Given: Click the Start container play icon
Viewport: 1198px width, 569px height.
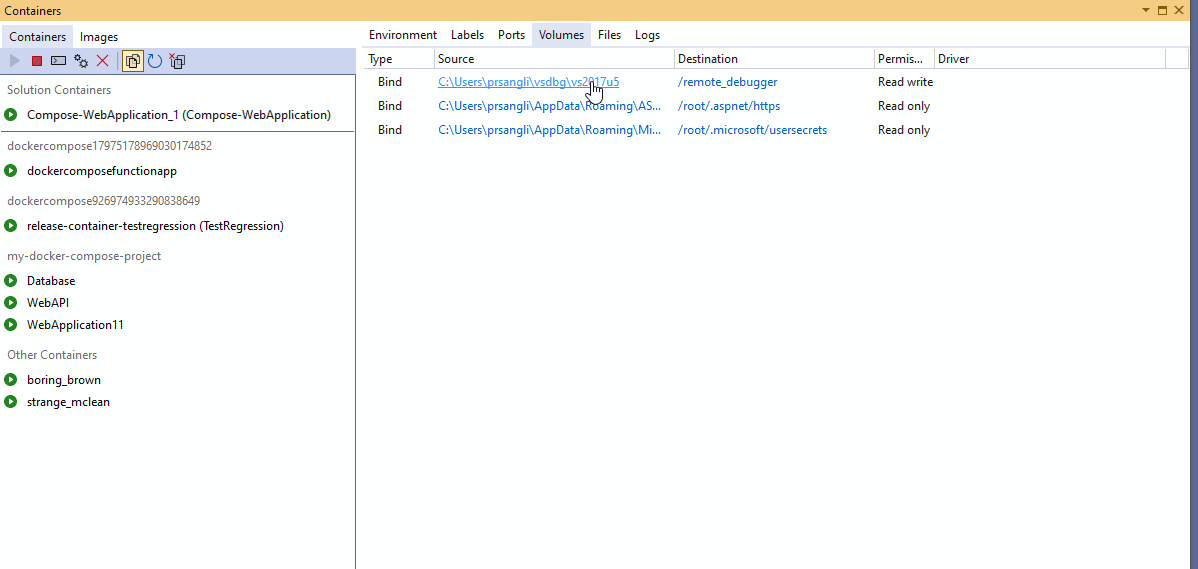Looking at the screenshot, I should coord(15,61).
